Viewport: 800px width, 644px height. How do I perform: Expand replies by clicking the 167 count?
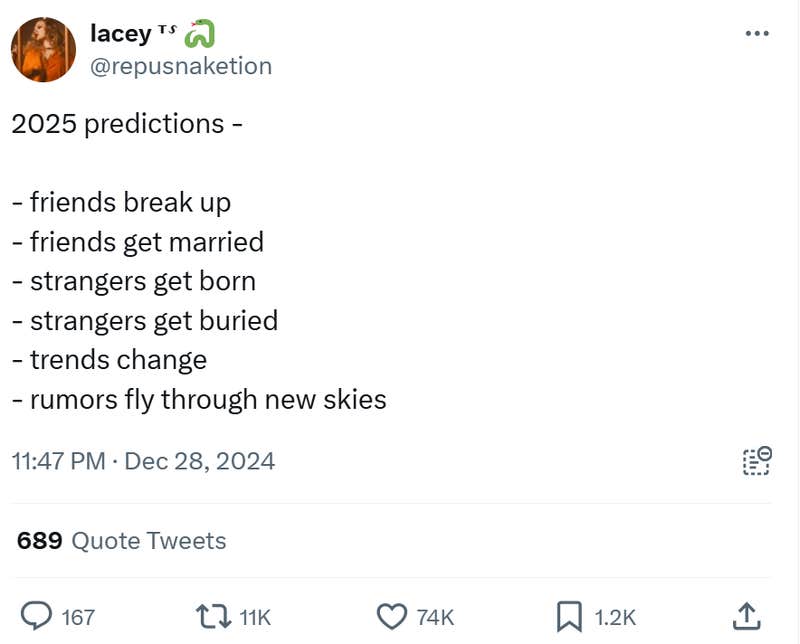[x=80, y=618]
